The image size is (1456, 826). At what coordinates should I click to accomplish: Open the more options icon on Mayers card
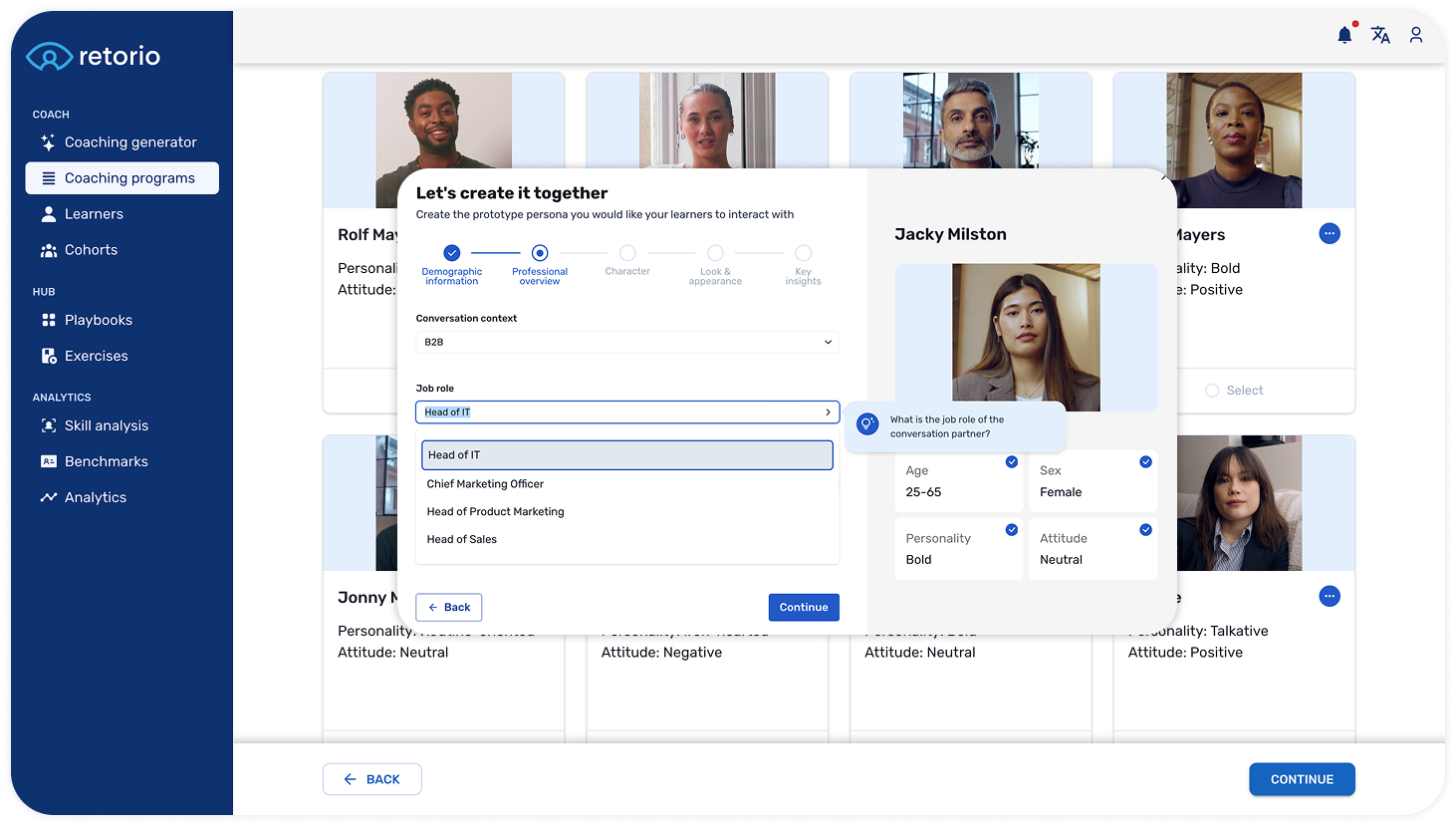(1329, 234)
